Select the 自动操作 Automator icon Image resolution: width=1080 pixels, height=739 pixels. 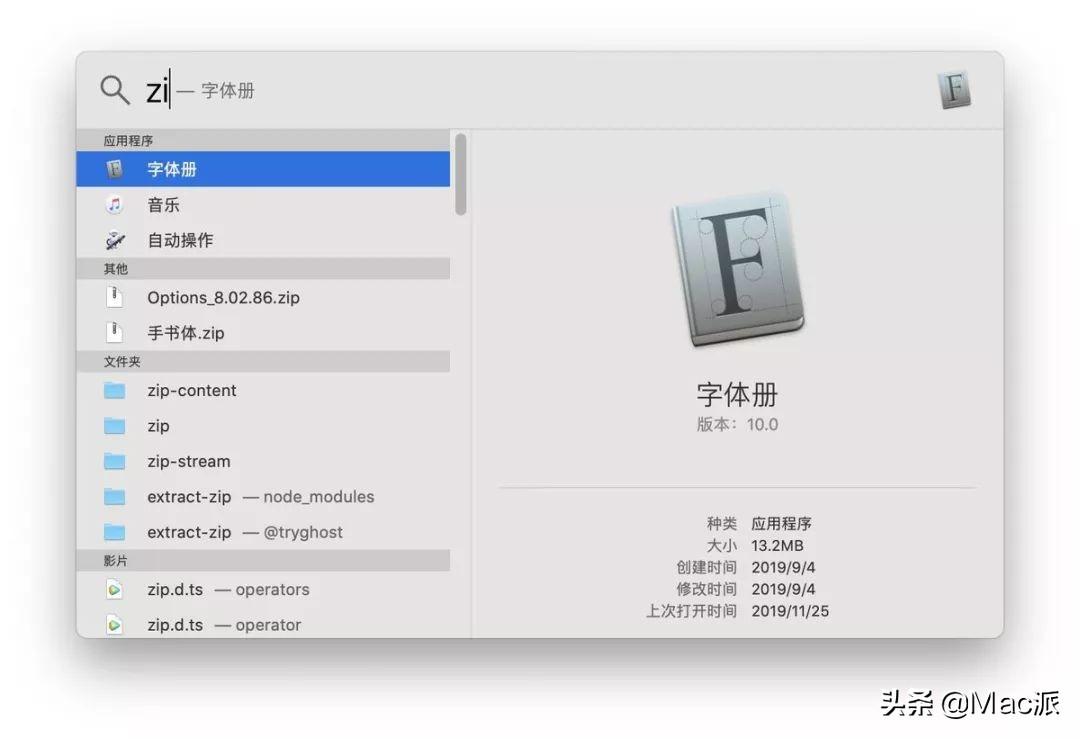[x=114, y=240]
